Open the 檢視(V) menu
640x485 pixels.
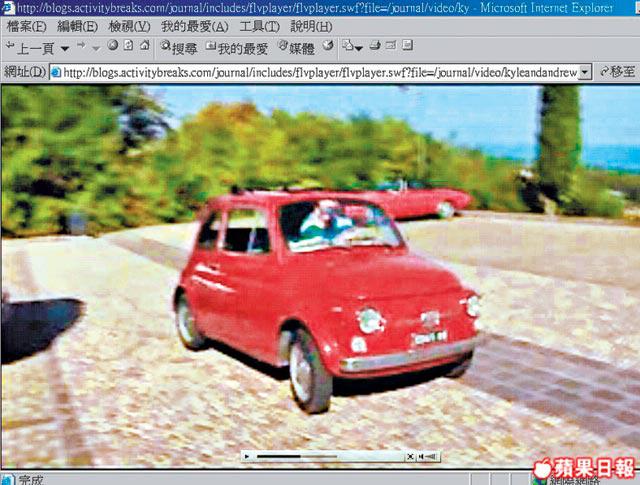click(x=129, y=27)
